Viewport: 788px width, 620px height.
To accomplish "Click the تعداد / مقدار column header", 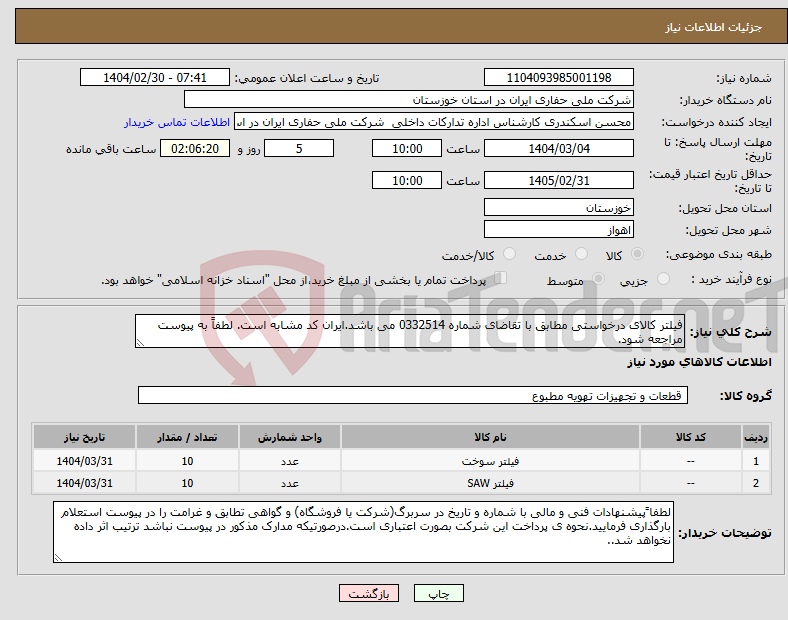I will click(x=187, y=437).
